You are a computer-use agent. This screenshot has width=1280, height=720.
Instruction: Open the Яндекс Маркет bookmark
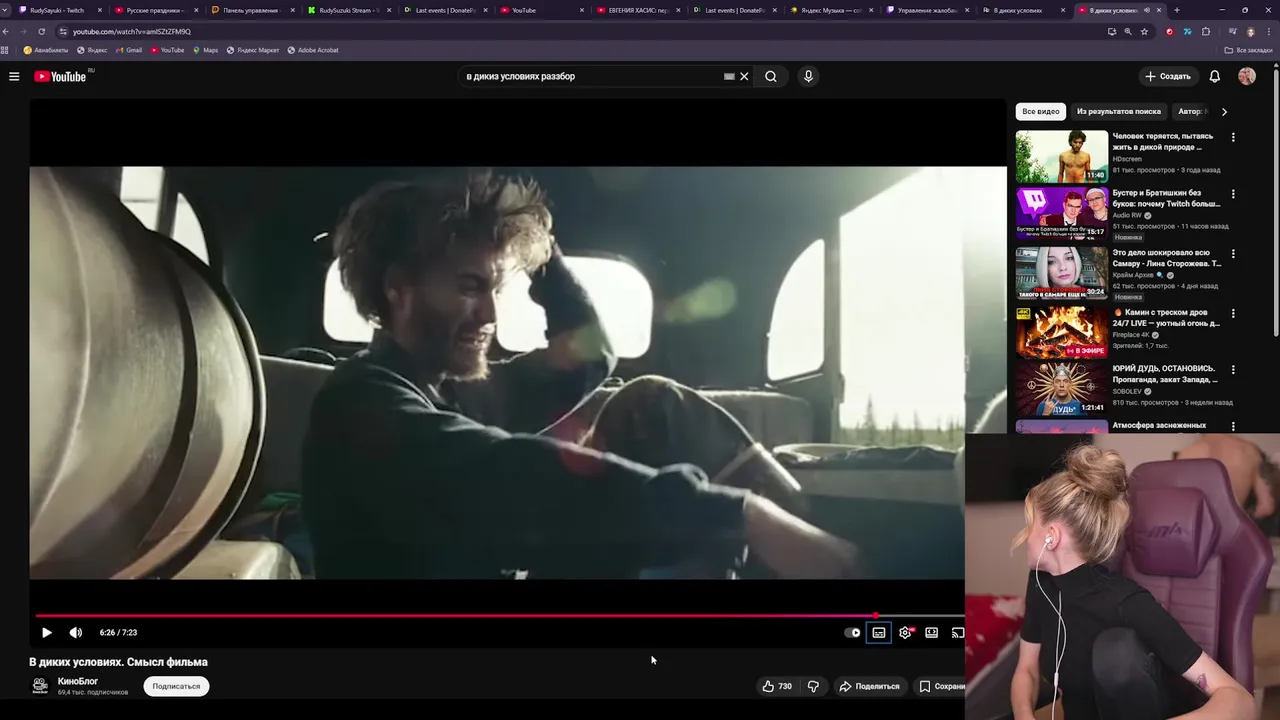click(x=252, y=50)
